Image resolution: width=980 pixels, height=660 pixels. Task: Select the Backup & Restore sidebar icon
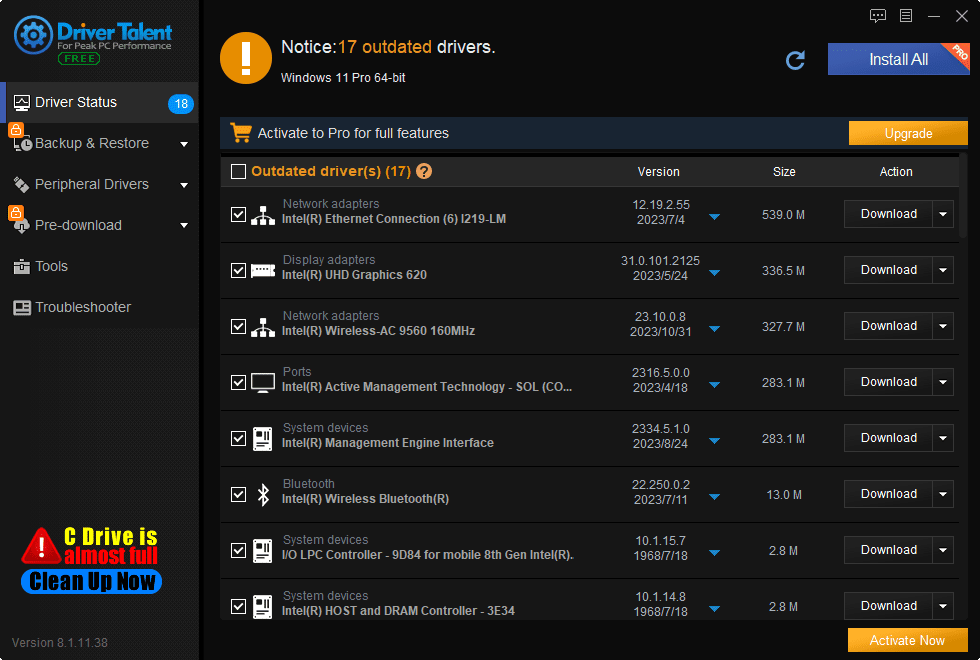click(22, 143)
